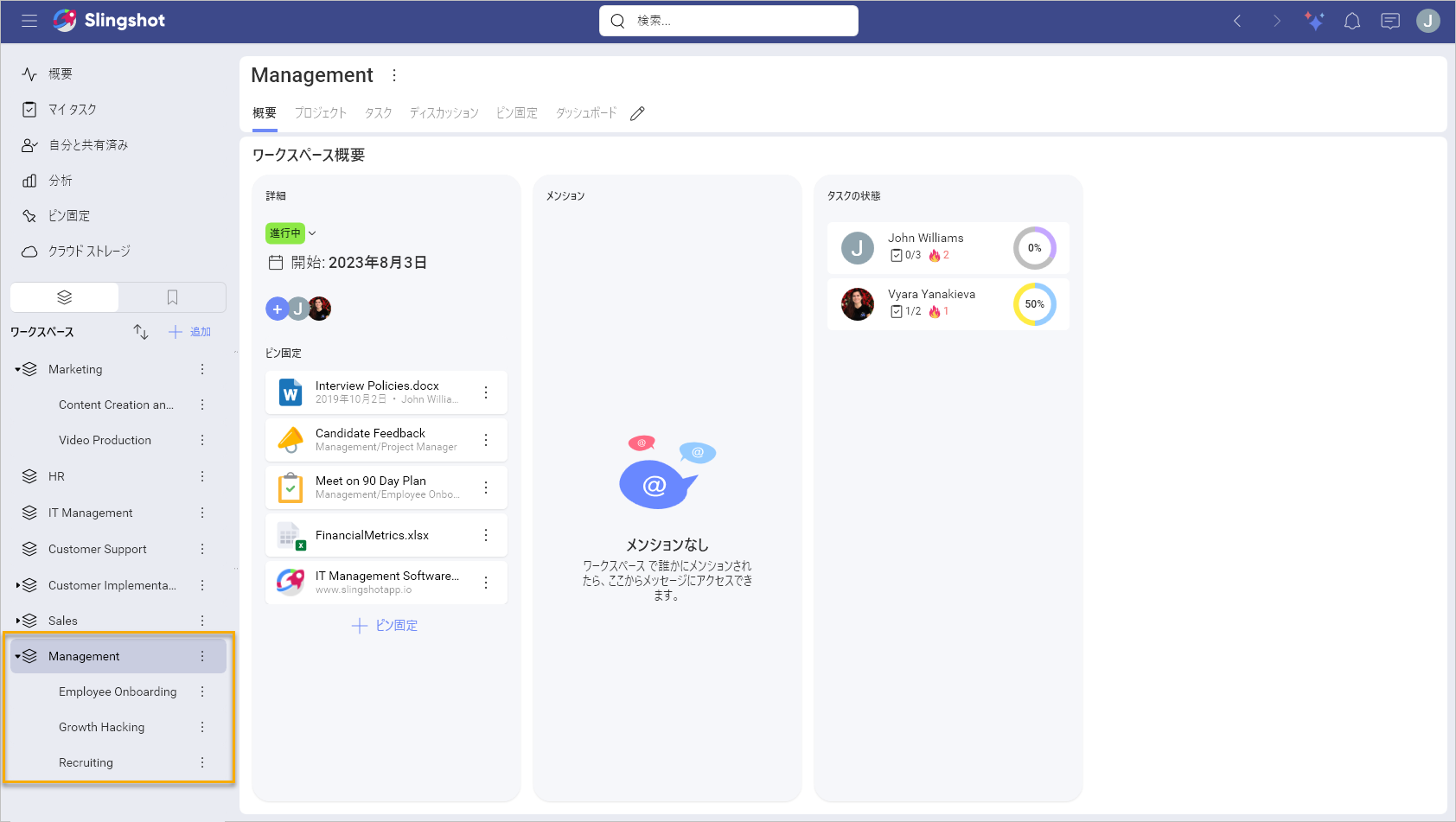The width and height of the screenshot is (1456, 822).
Task: Open Sales options menu
Action: [202, 621]
